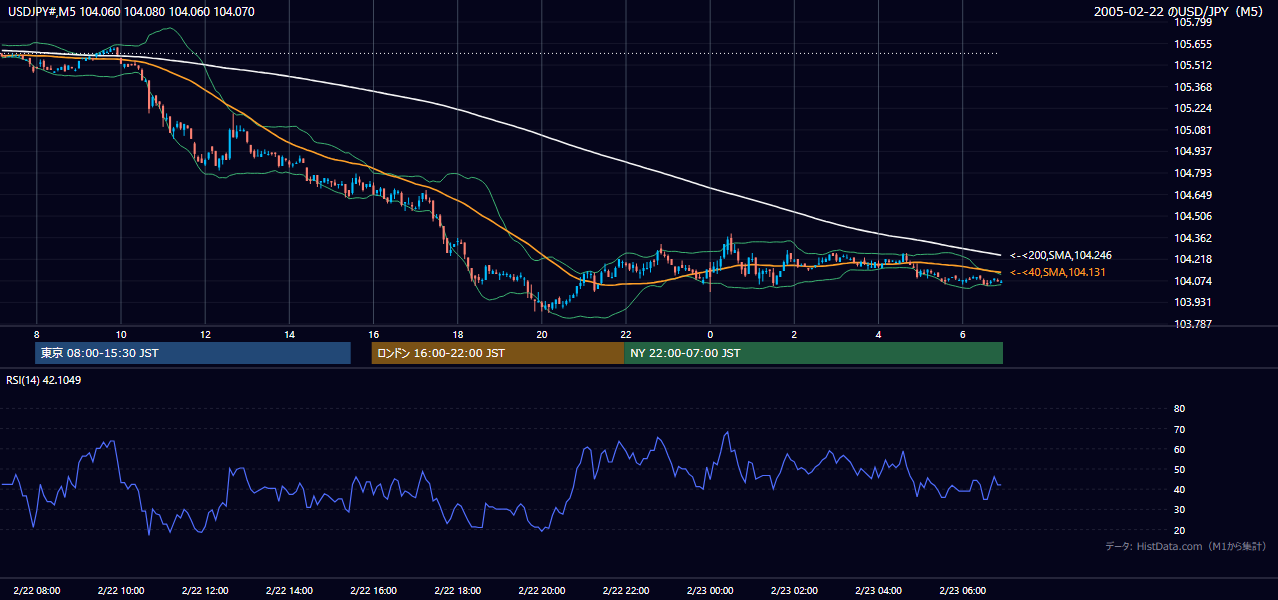The image size is (1278, 600).
Task: Click the 2/22 10:00 date label
Action: (x=120, y=590)
